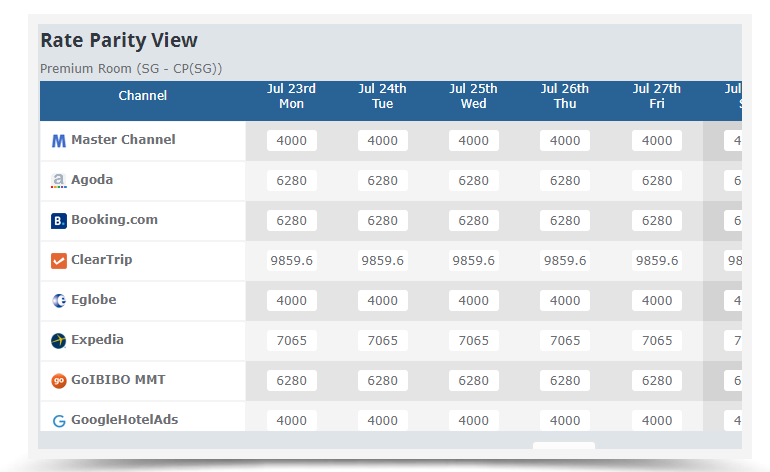Viewport: 770px width, 472px height.
Task: Edit ClearTrip rate for Jul 26th
Action: pyautogui.click(x=565, y=260)
